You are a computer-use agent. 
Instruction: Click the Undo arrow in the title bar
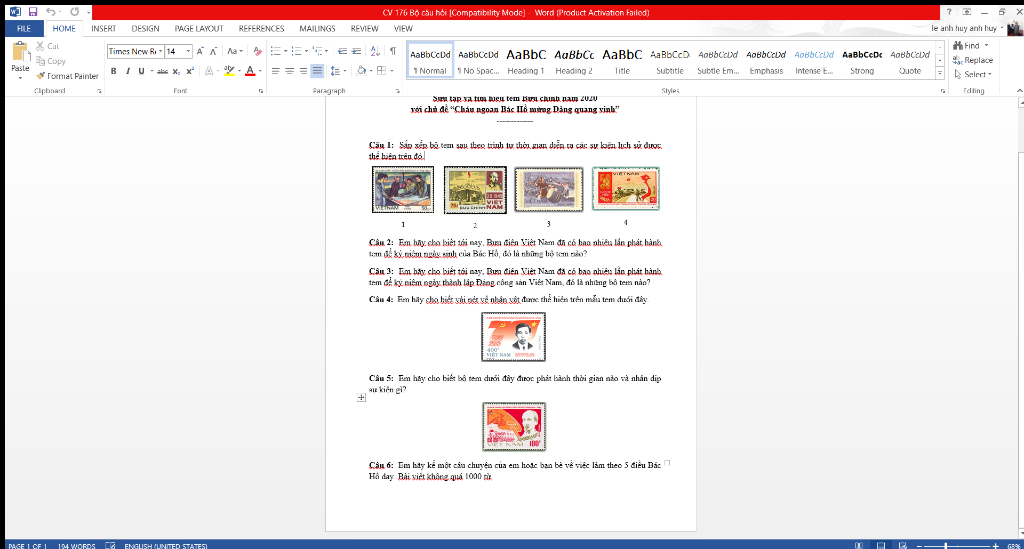[50, 12]
